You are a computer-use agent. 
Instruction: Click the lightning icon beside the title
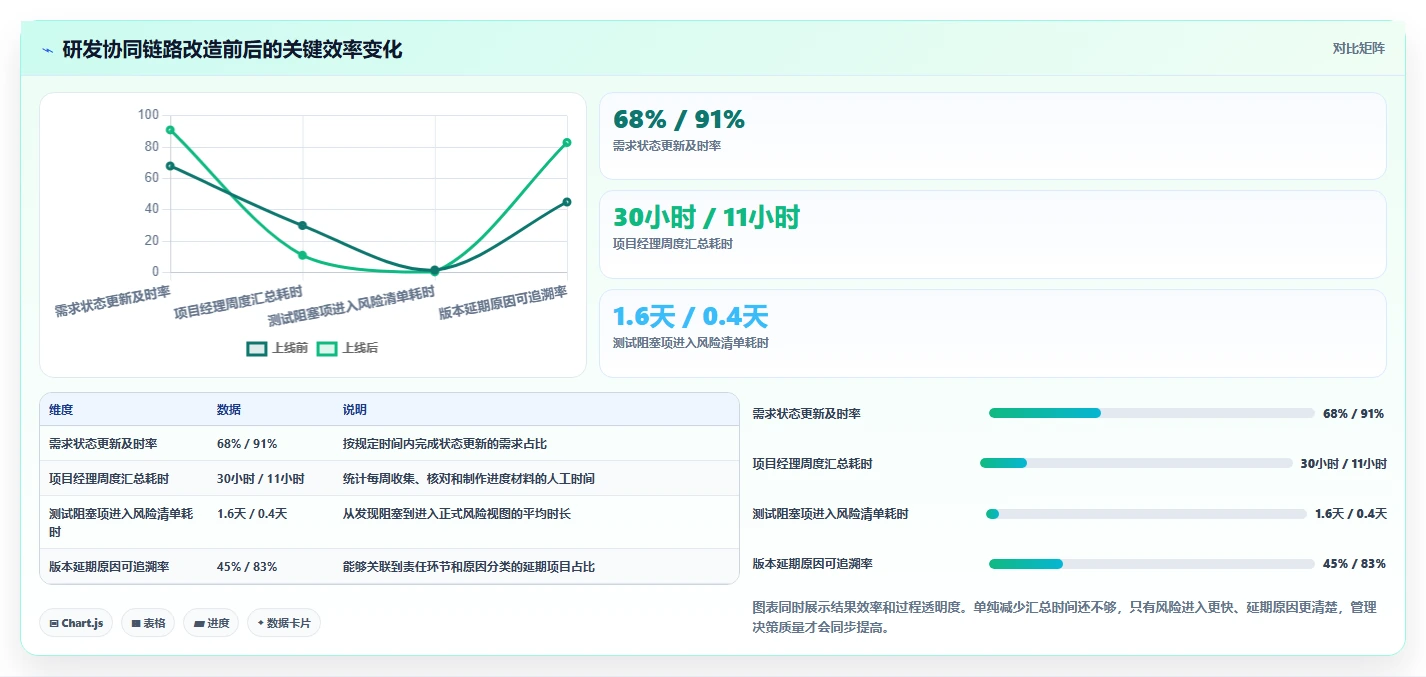(x=48, y=50)
